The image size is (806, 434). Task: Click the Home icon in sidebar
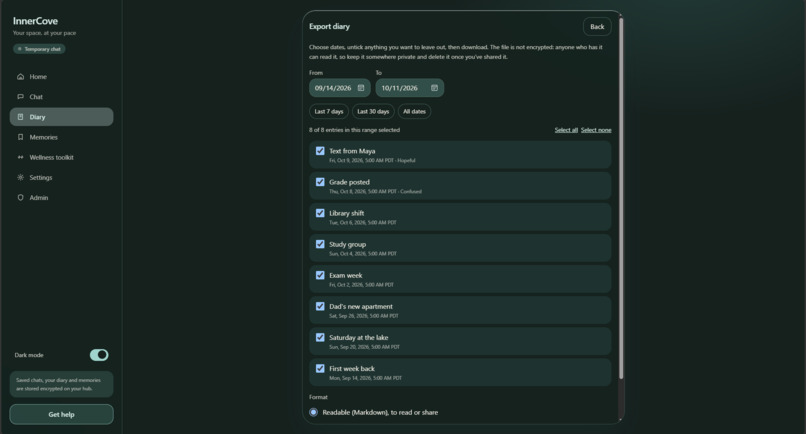[21, 77]
